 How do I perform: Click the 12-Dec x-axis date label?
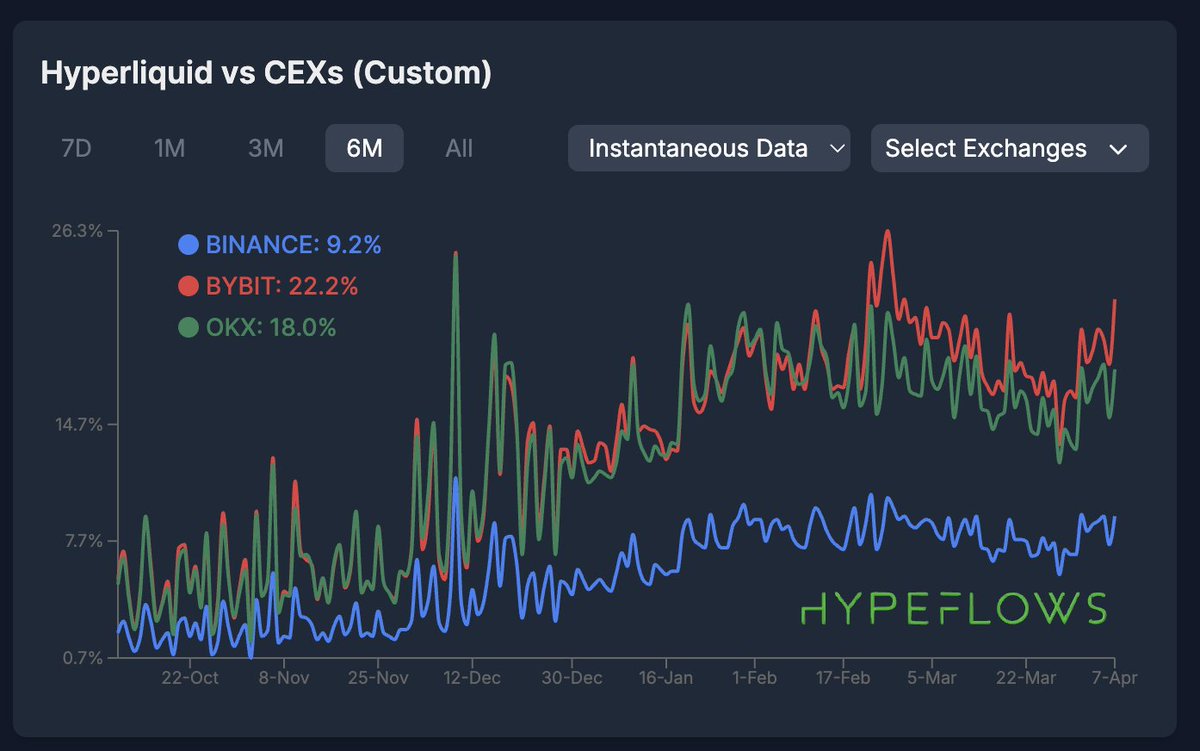click(472, 677)
